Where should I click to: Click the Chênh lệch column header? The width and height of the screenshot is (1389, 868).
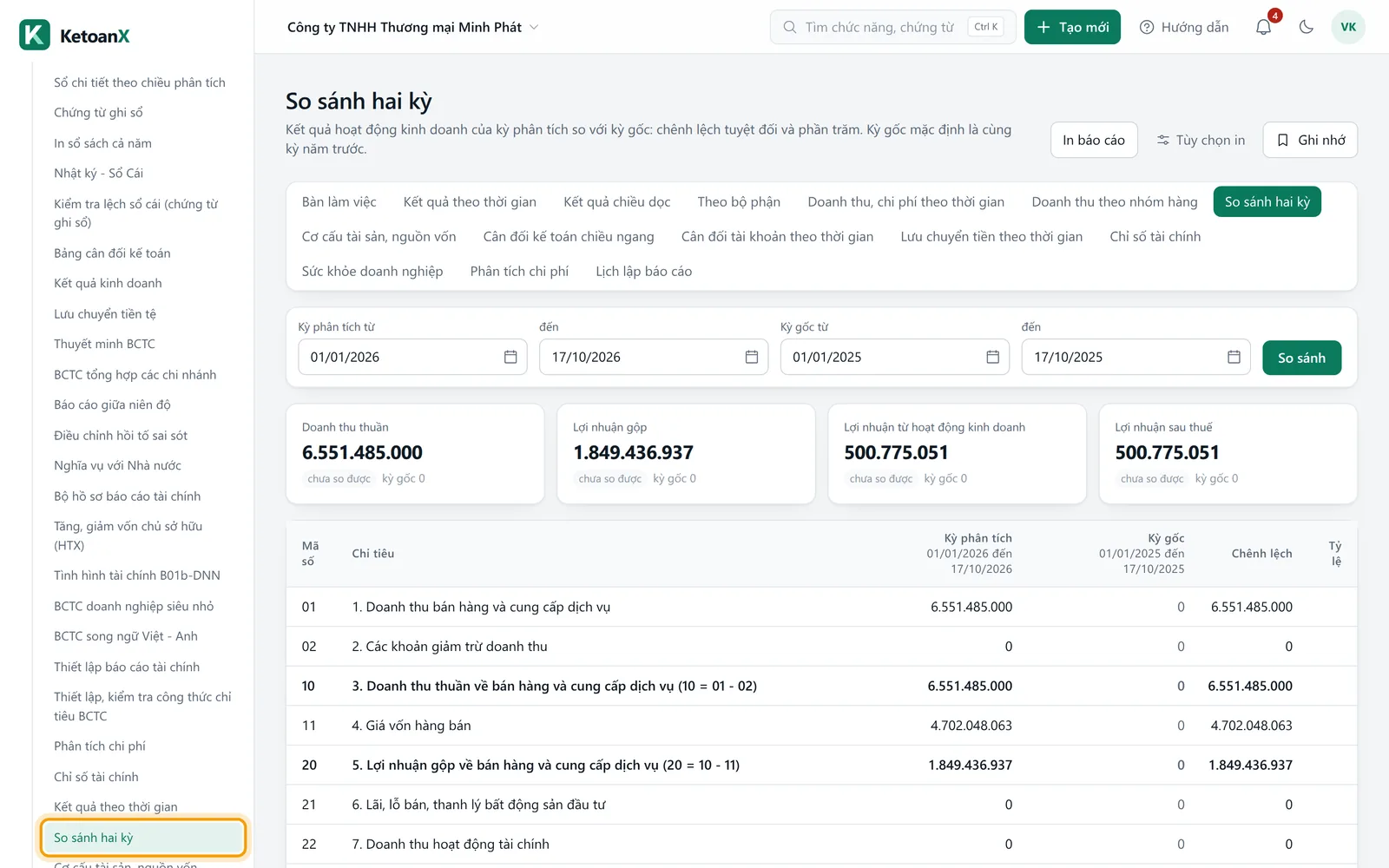[x=1261, y=553]
